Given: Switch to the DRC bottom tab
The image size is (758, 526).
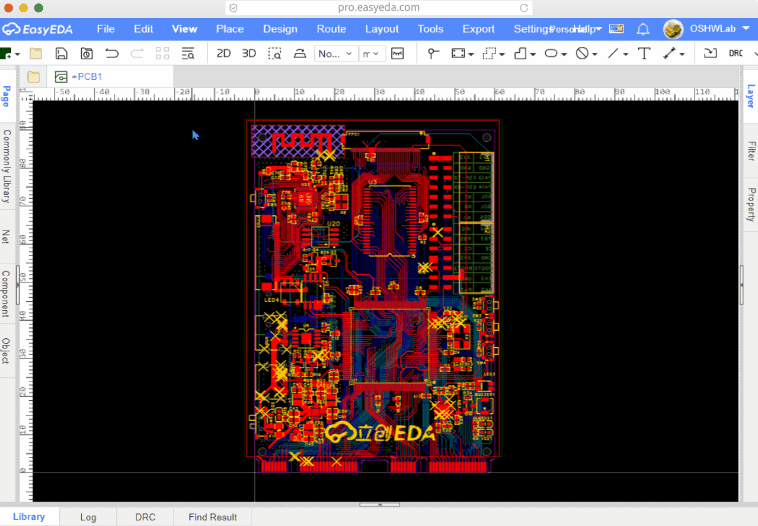Looking at the screenshot, I should click(x=145, y=517).
